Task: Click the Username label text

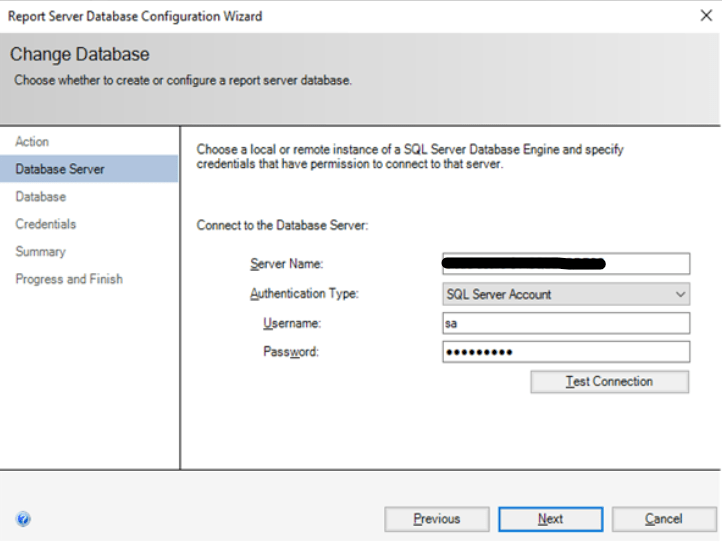Action: 294,323
